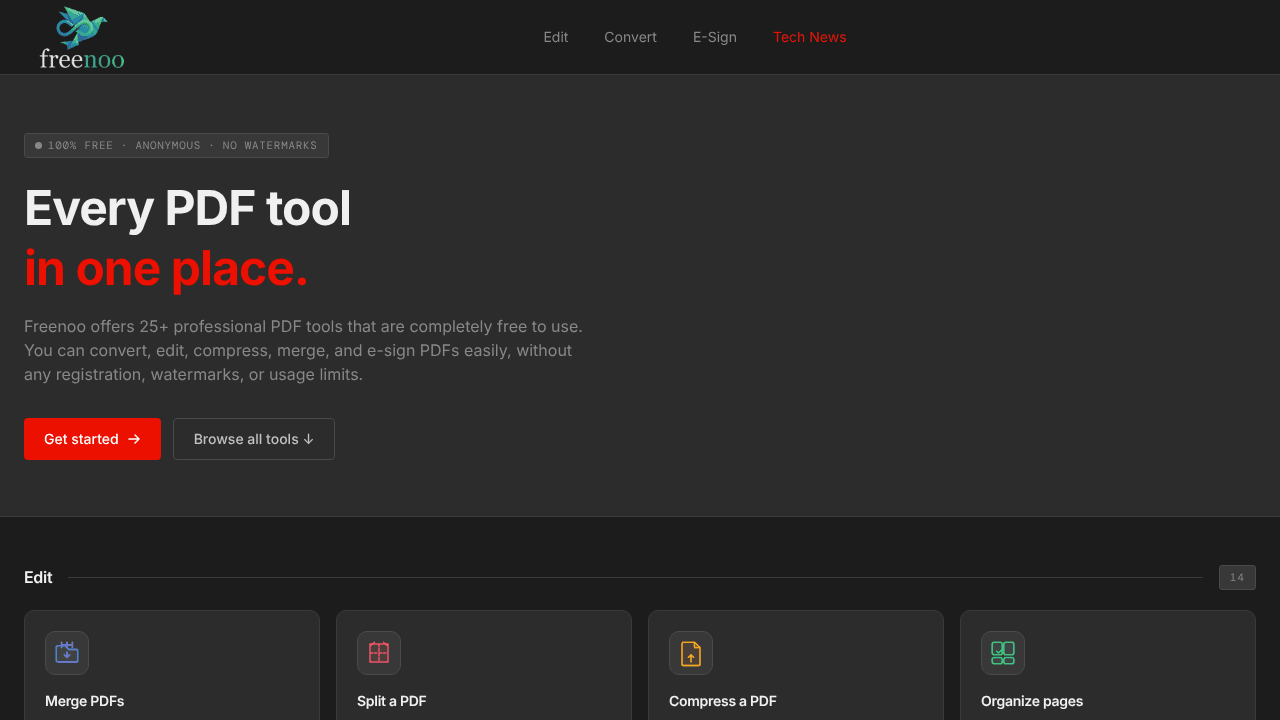This screenshot has width=1280, height=720.
Task: Click the Edit section heading
Action: (x=38, y=577)
